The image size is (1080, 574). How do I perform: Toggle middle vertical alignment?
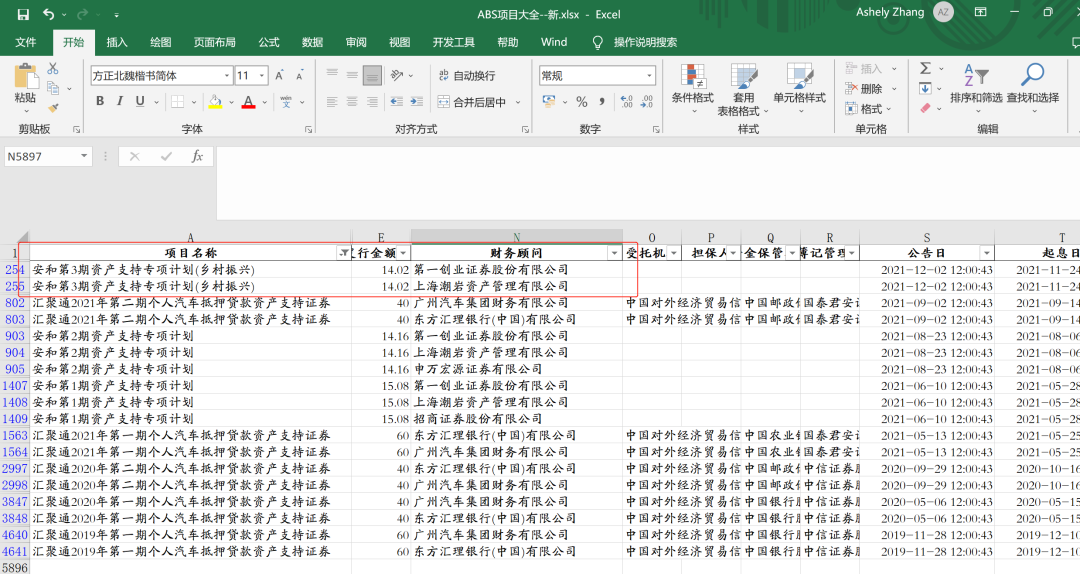pos(352,74)
